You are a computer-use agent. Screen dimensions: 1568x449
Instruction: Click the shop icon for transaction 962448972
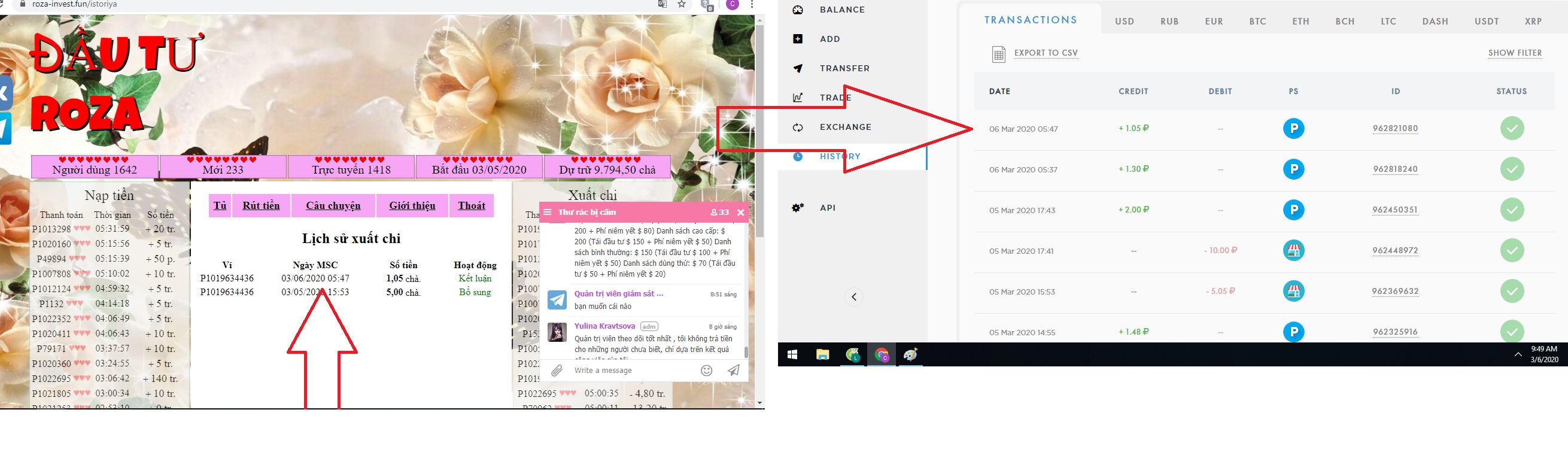pyautogui.click(x=1293, y=250)
